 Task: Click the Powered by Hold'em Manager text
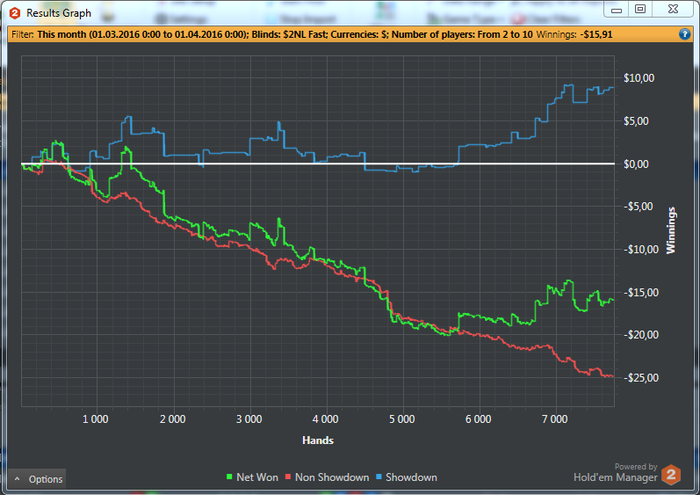[615, 473]
